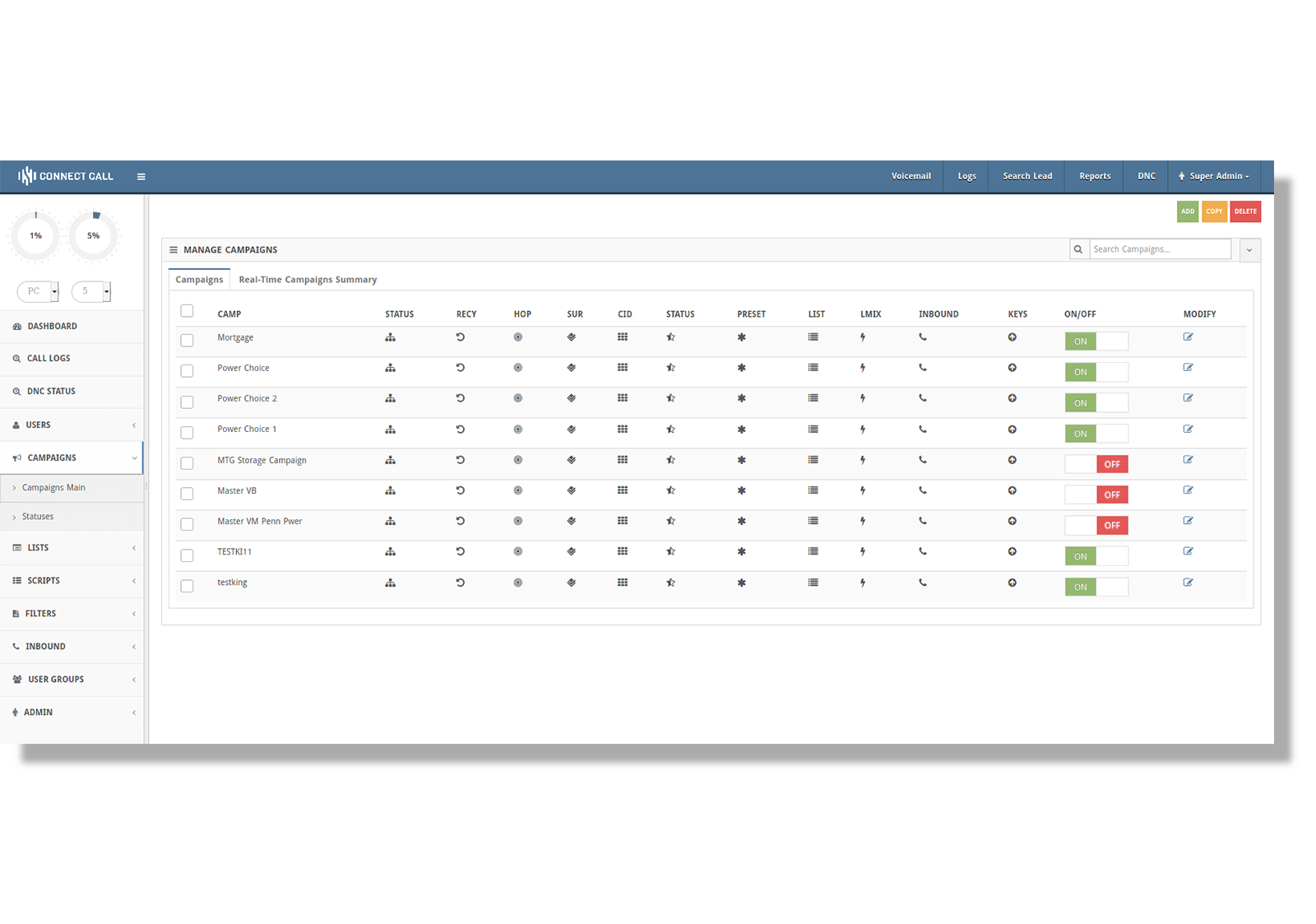Click the search magnifier icon in Manage Campaigns
This screenshot has height=924, width=1316.
pyautogui.click(x=1078, y=249)
